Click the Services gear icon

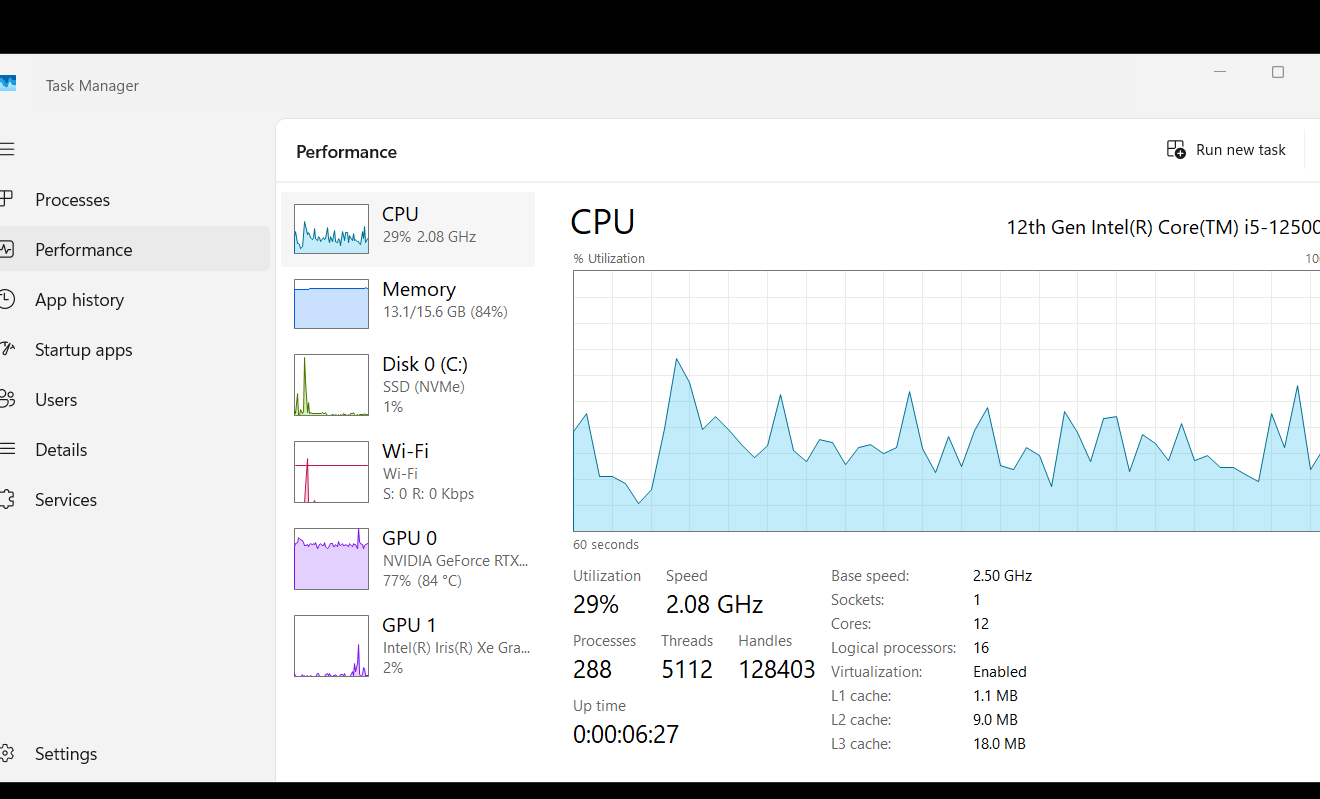tap(7, 499)
